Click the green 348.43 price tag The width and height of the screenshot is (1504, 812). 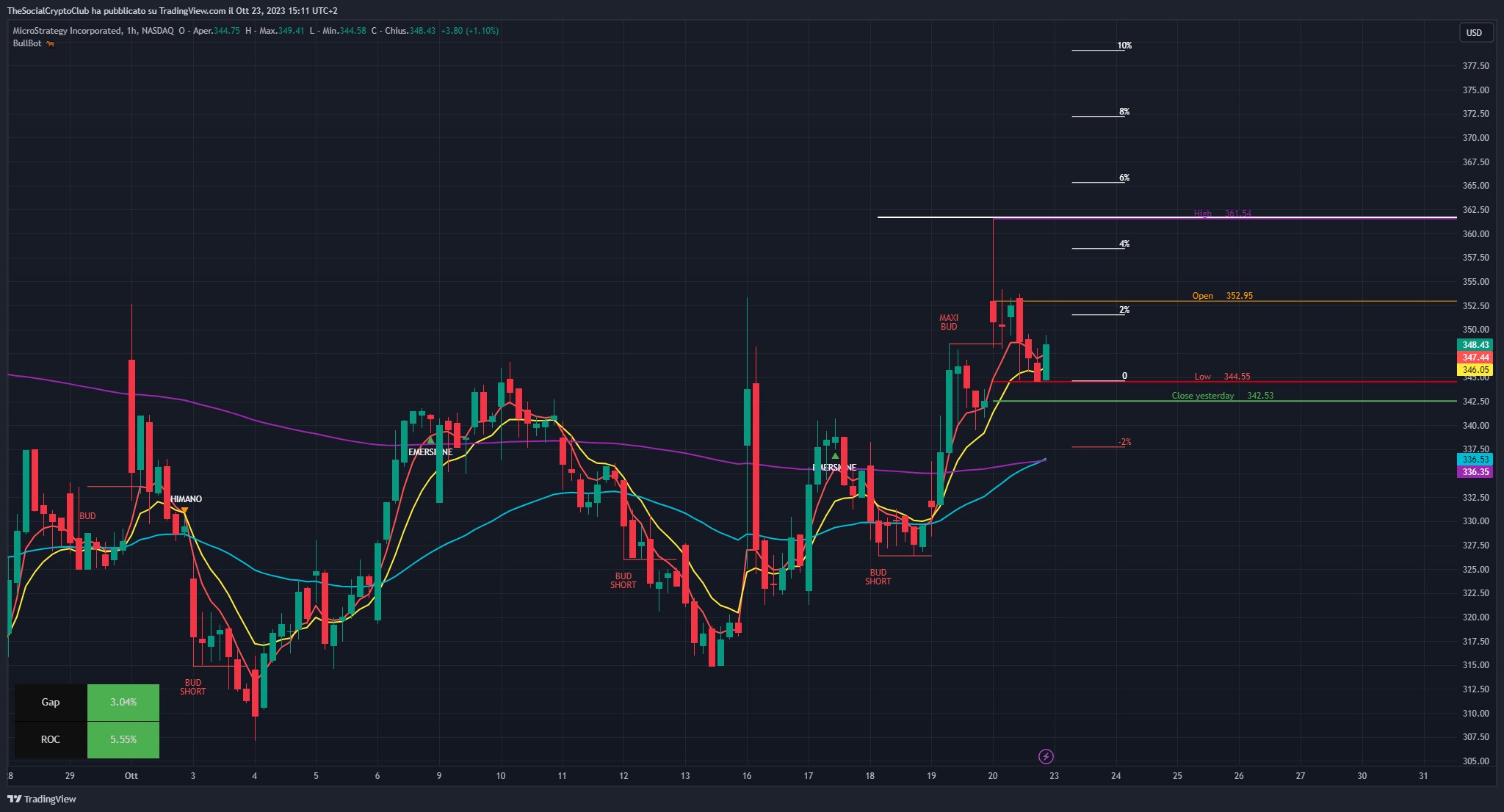1475,345
